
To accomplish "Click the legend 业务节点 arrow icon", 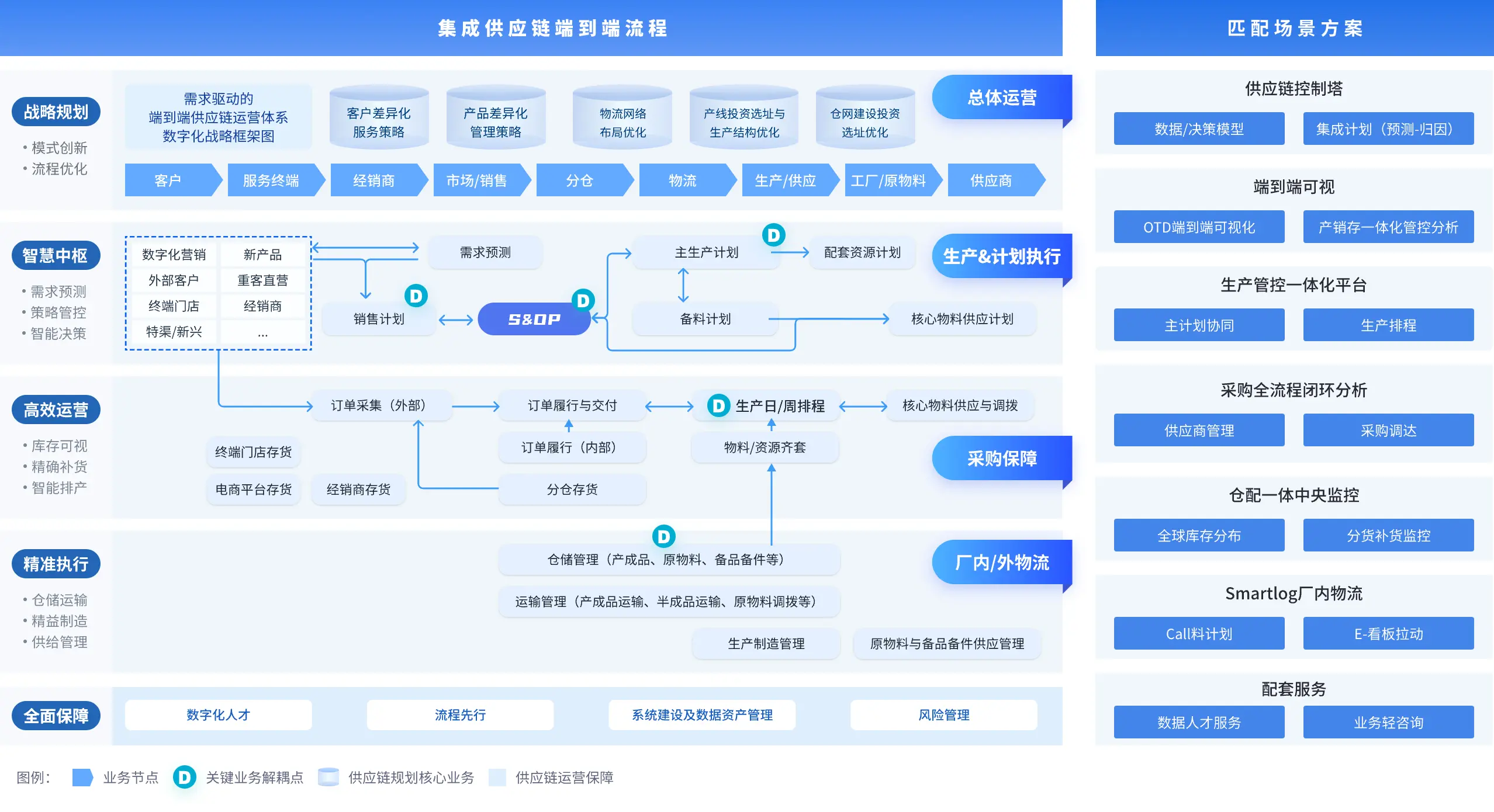I will coord(82,777).
